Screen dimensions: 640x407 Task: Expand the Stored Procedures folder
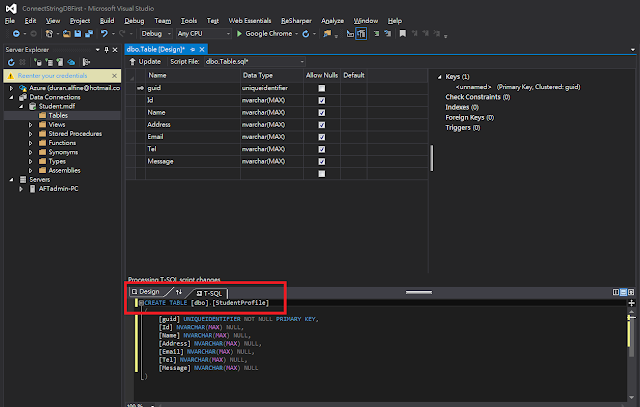pos(31,136)
